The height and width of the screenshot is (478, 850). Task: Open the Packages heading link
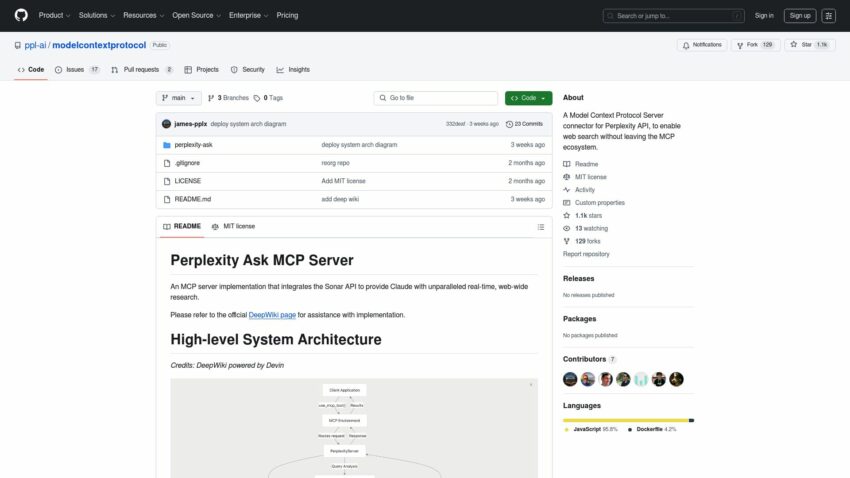tap(579, 319)
